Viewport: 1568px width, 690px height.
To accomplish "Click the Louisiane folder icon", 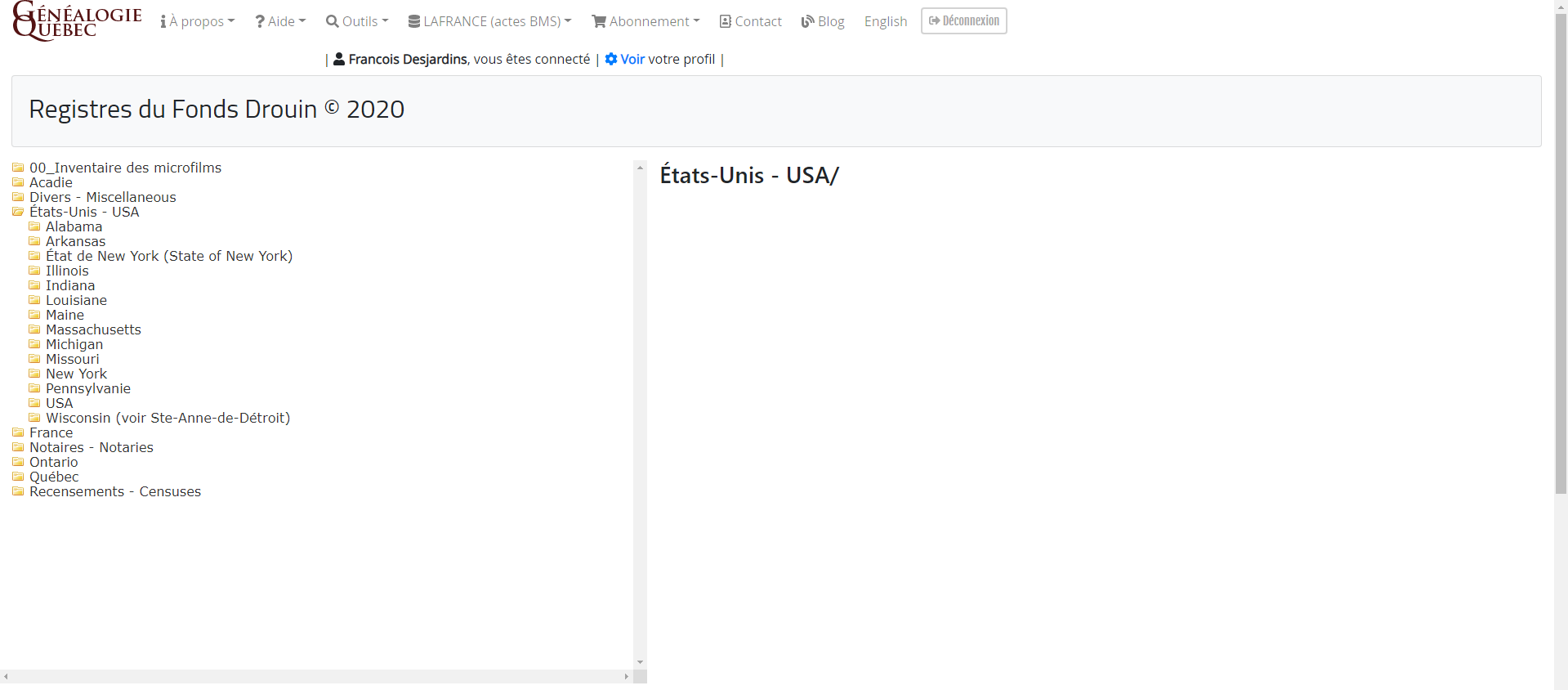I will coord(34,300).
